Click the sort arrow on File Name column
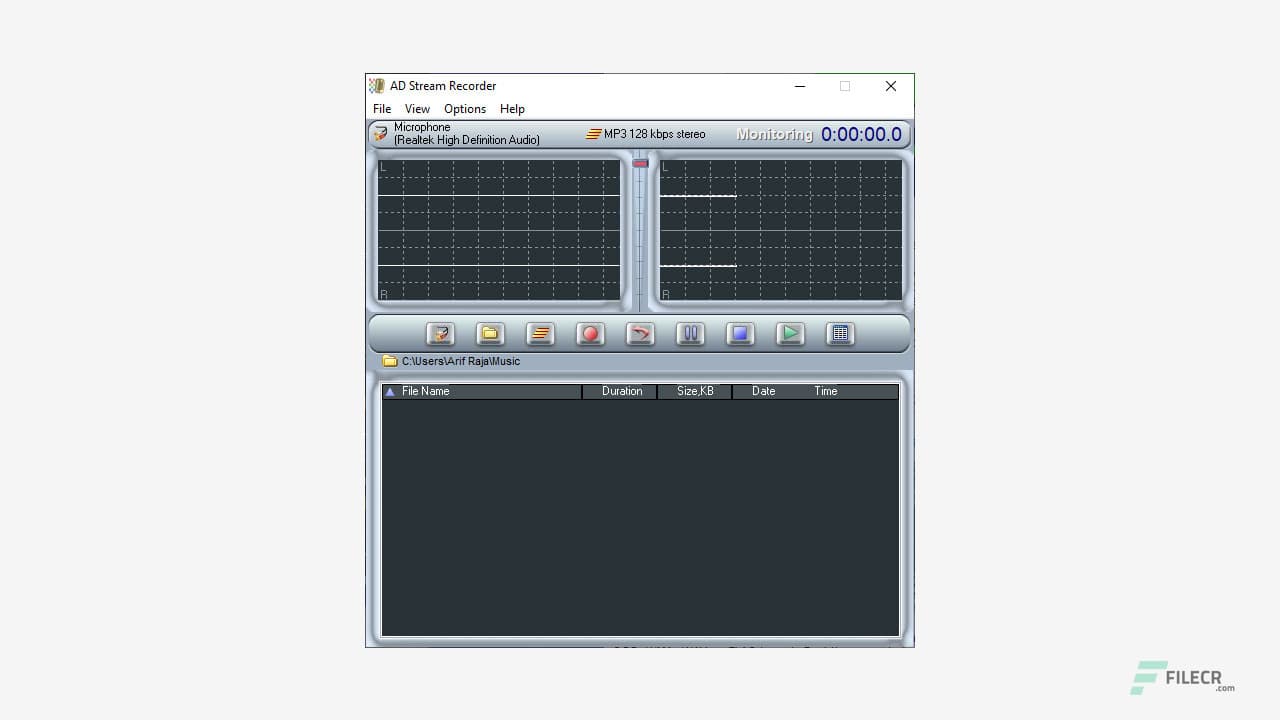1280x720 pixels. 390,391
